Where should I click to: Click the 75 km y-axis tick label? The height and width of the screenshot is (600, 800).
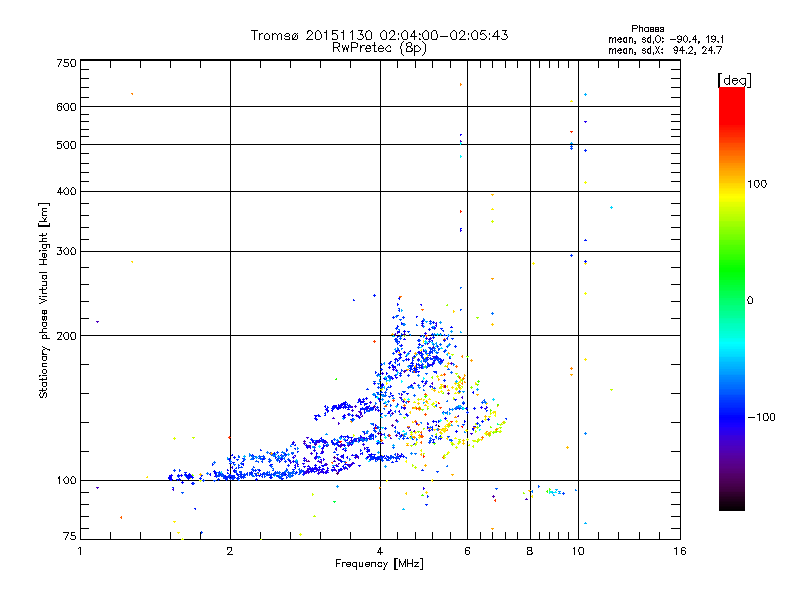pos(70,536)
